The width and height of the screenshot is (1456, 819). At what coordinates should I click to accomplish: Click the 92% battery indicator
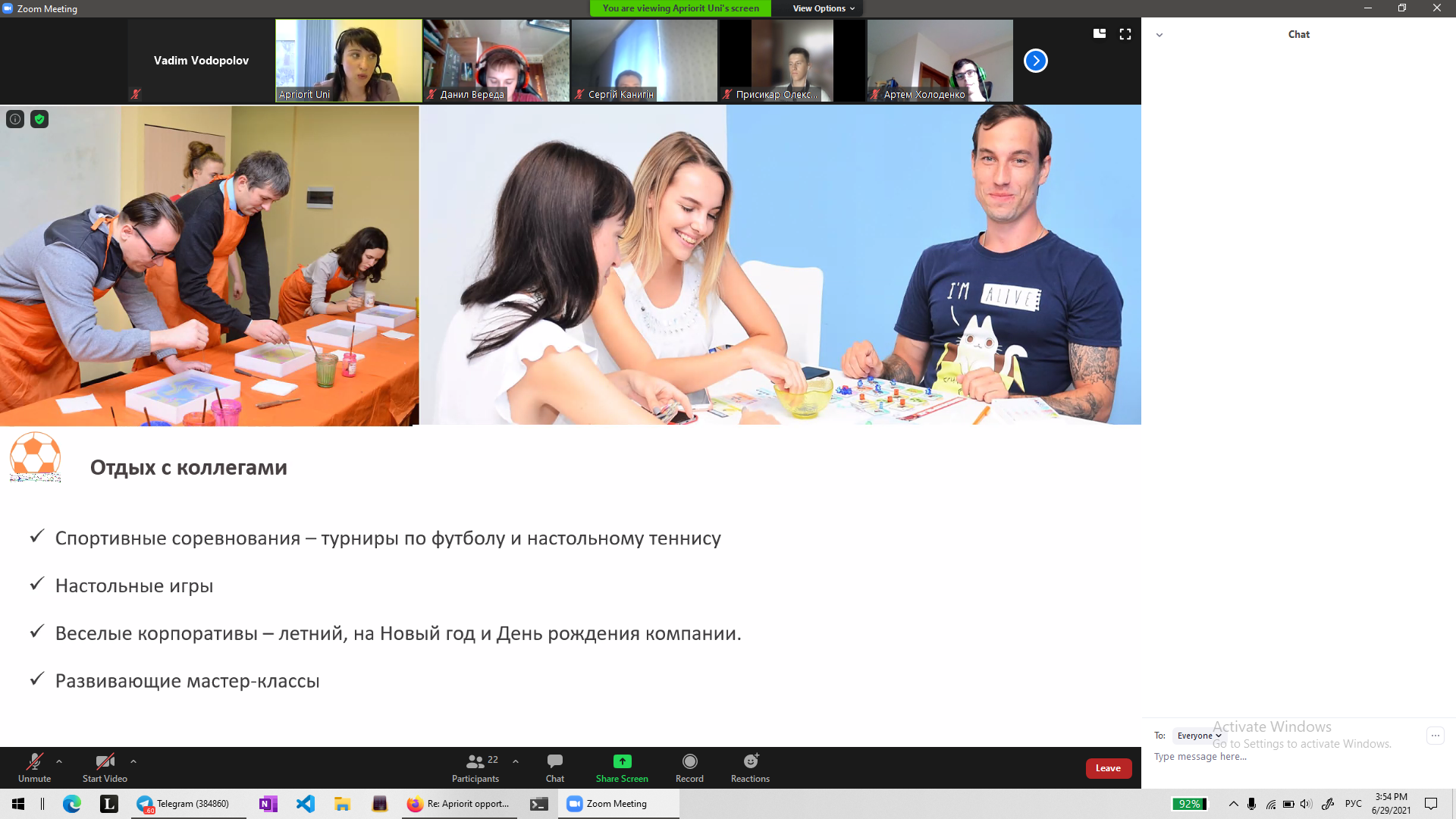click(x=1189, y=804)
